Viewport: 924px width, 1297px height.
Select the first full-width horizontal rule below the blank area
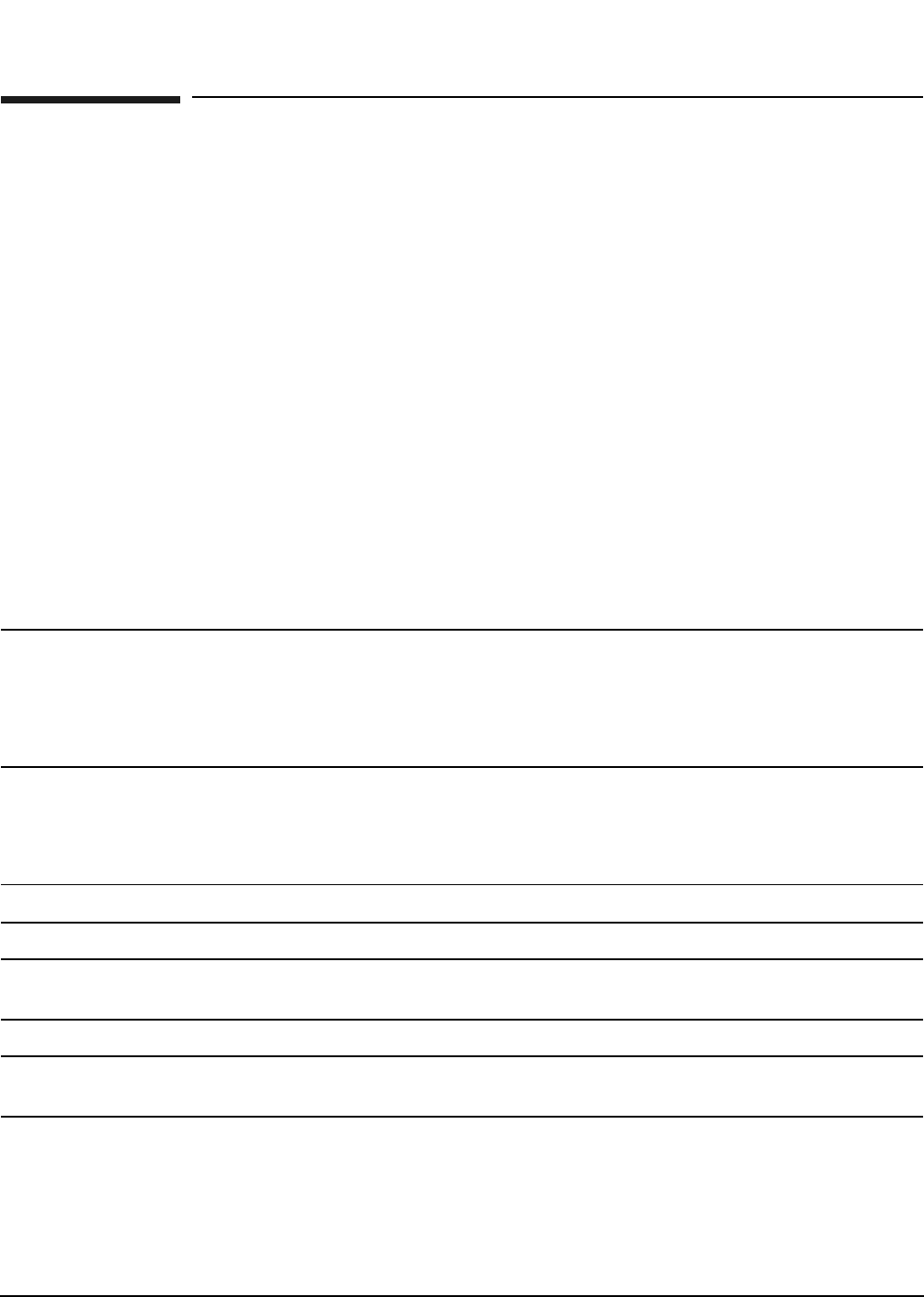pyautogui.click(x=461, y=630)
